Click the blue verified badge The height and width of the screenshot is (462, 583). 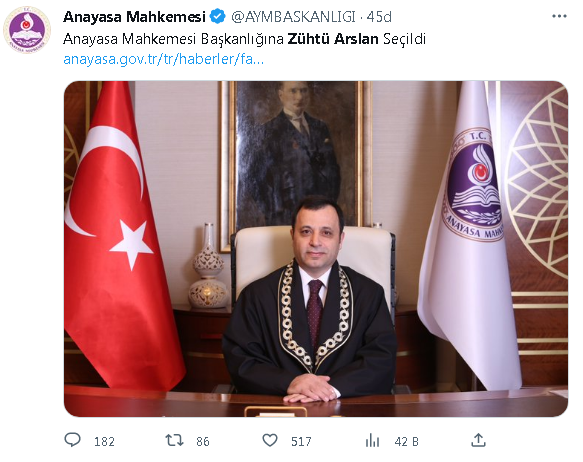[x=218, y=17]
